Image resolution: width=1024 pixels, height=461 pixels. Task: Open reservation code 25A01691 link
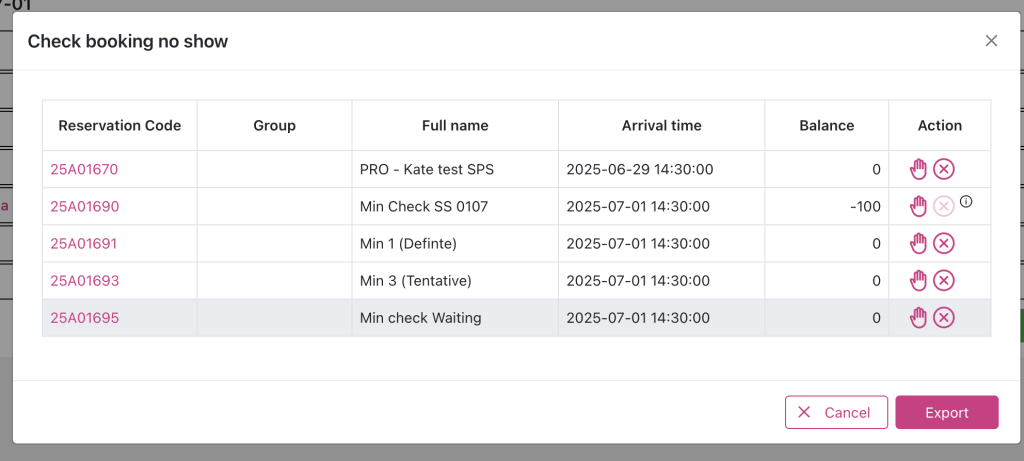(84, 243)
